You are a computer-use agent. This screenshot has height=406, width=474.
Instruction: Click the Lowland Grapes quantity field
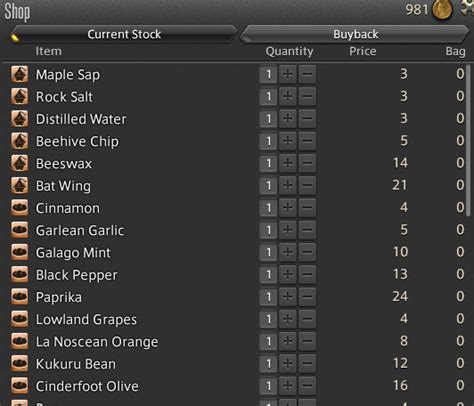(268, 319)
